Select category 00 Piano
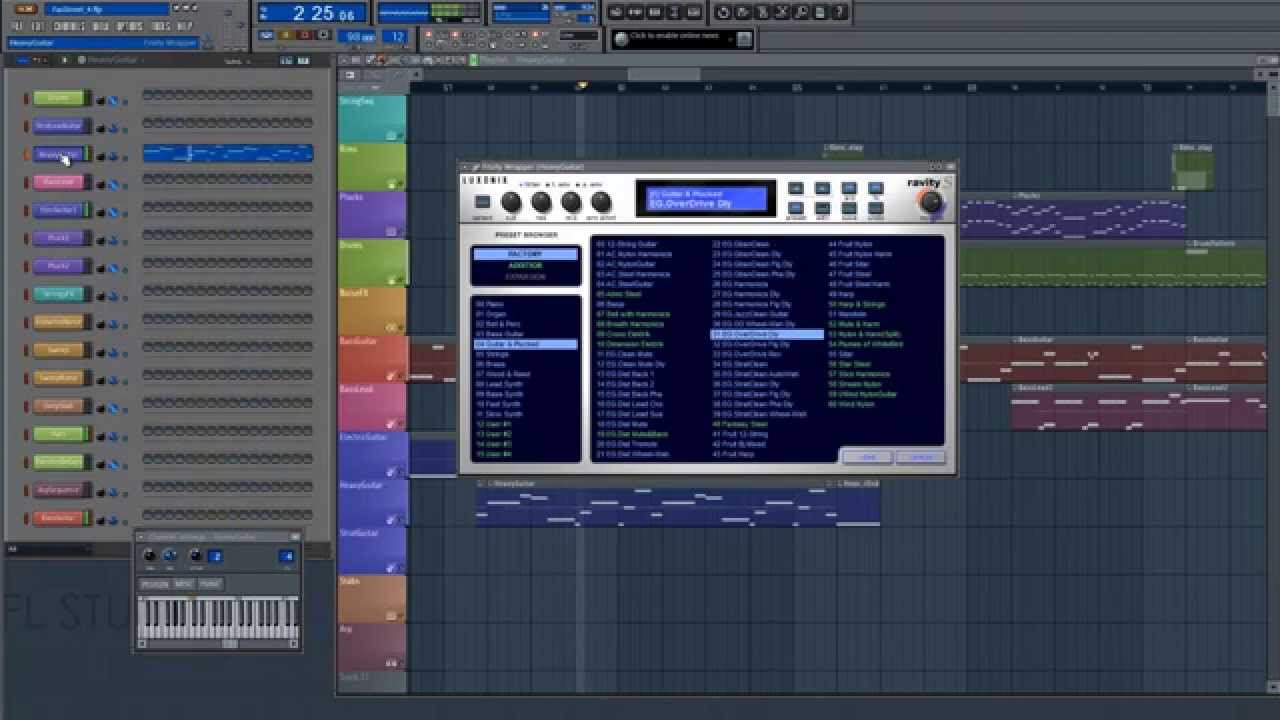 [x=490, y=304]
